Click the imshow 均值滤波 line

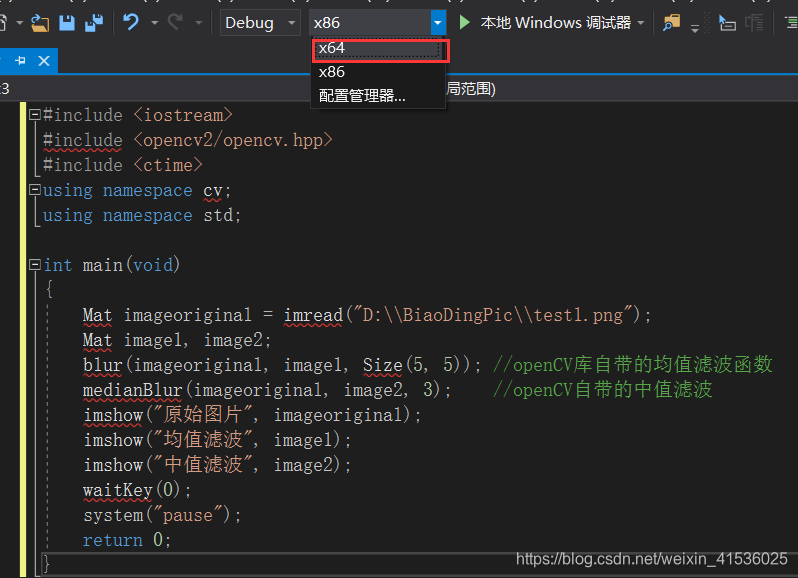pos(217,440)
